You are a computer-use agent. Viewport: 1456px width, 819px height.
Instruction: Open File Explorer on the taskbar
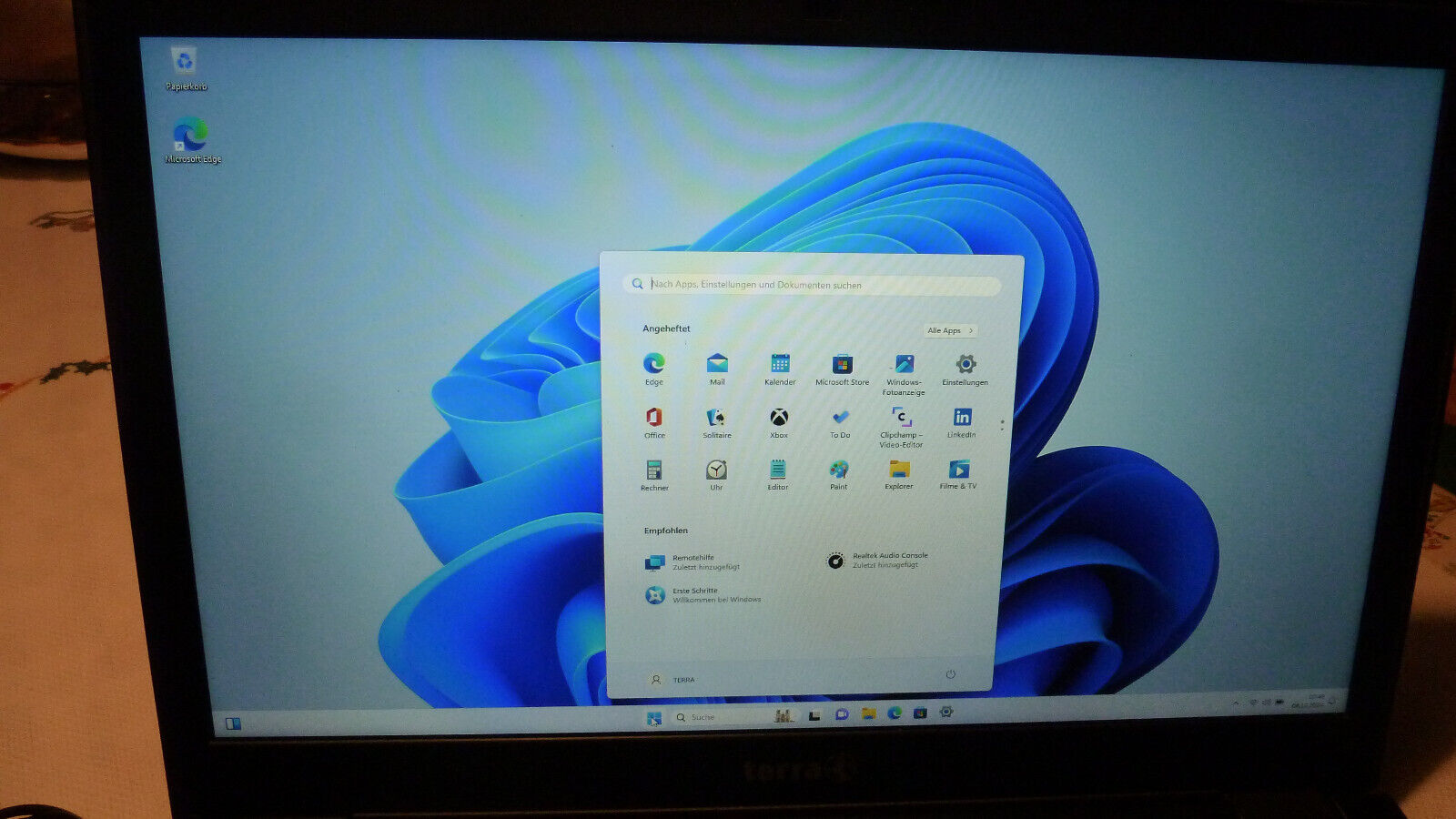pyautogui.click(x=869, y=714)
